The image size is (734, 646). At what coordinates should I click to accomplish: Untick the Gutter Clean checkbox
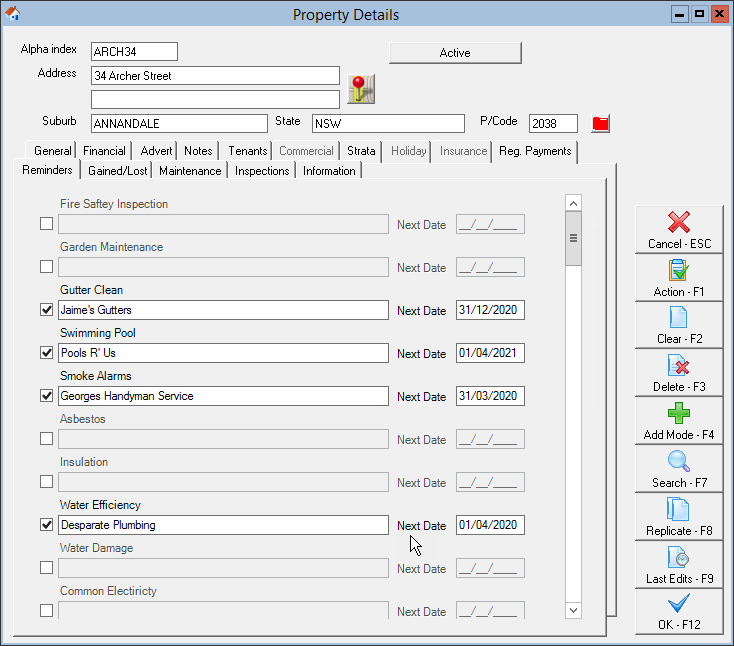46,310
